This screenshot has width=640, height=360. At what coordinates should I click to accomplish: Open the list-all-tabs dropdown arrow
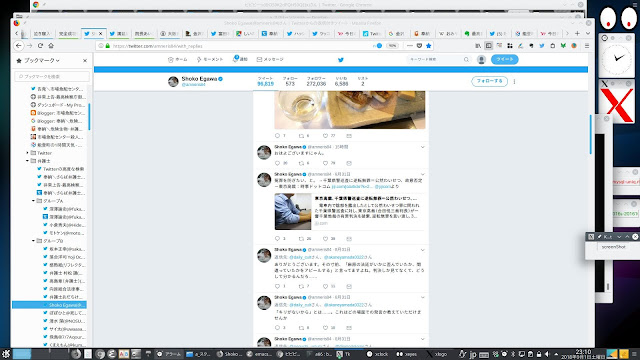(588, 33)
